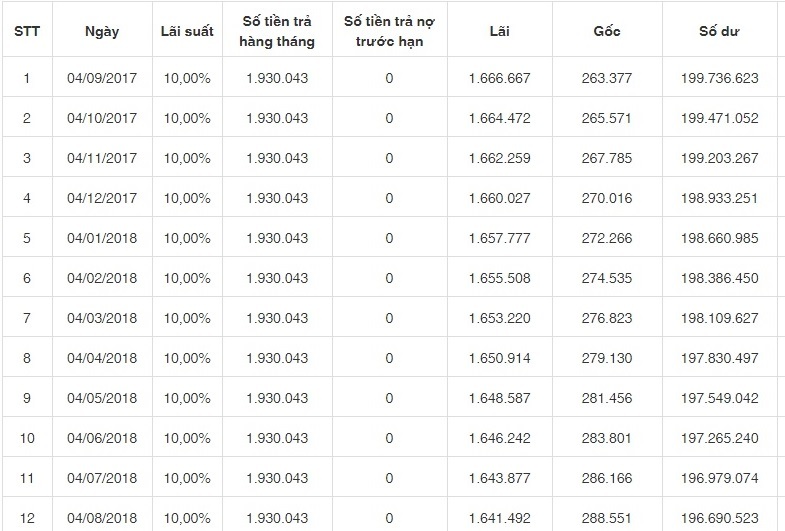Select the principal value 267.785

607,158
